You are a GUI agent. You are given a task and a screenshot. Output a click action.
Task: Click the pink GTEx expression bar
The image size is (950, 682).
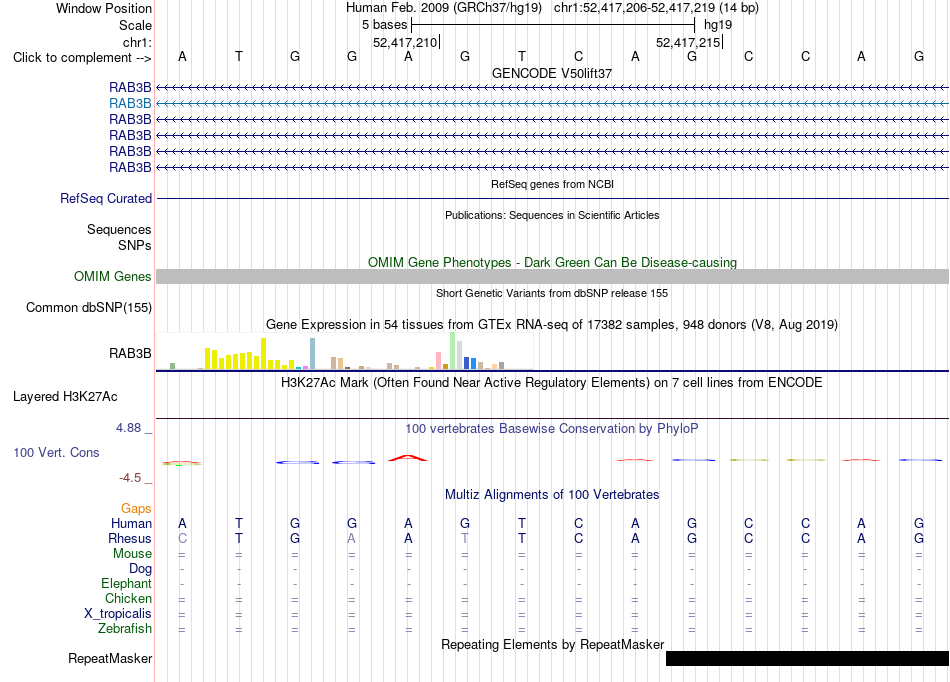(439, 360)
